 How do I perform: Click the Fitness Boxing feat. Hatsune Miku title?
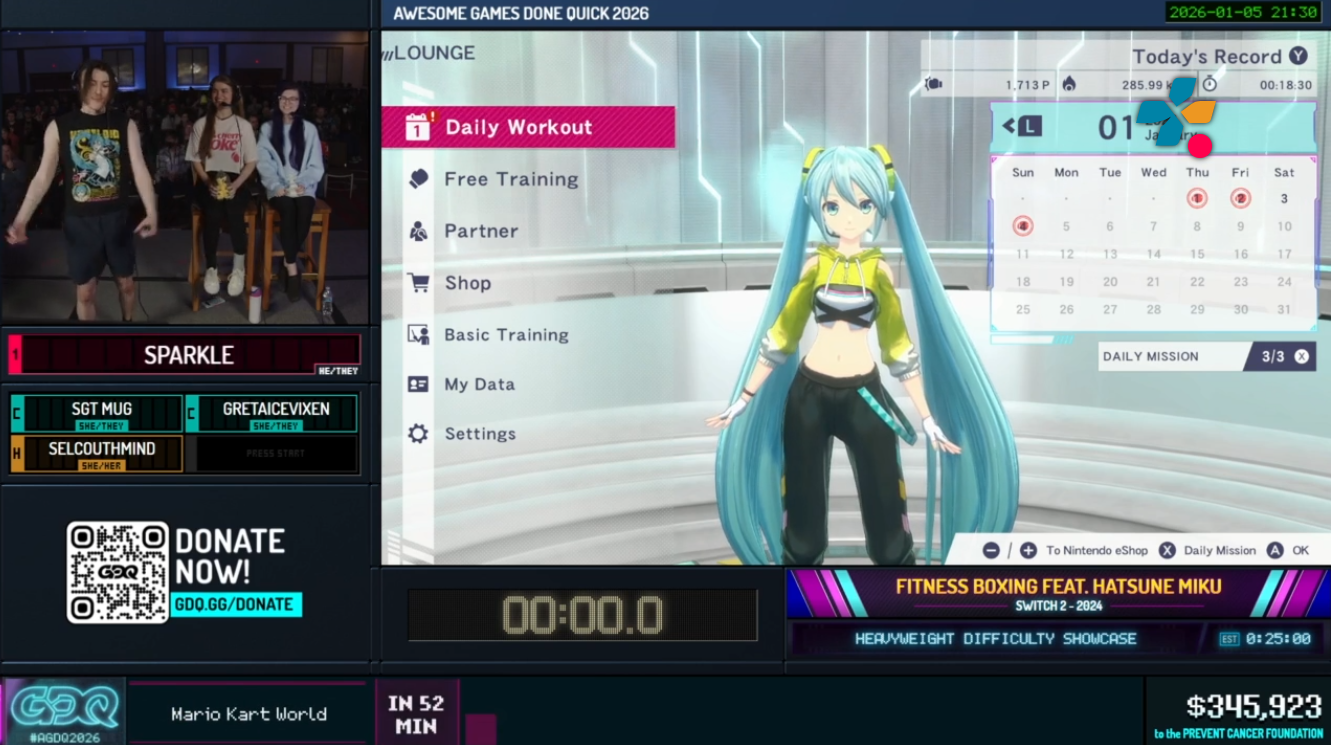tap(1059, 586)
